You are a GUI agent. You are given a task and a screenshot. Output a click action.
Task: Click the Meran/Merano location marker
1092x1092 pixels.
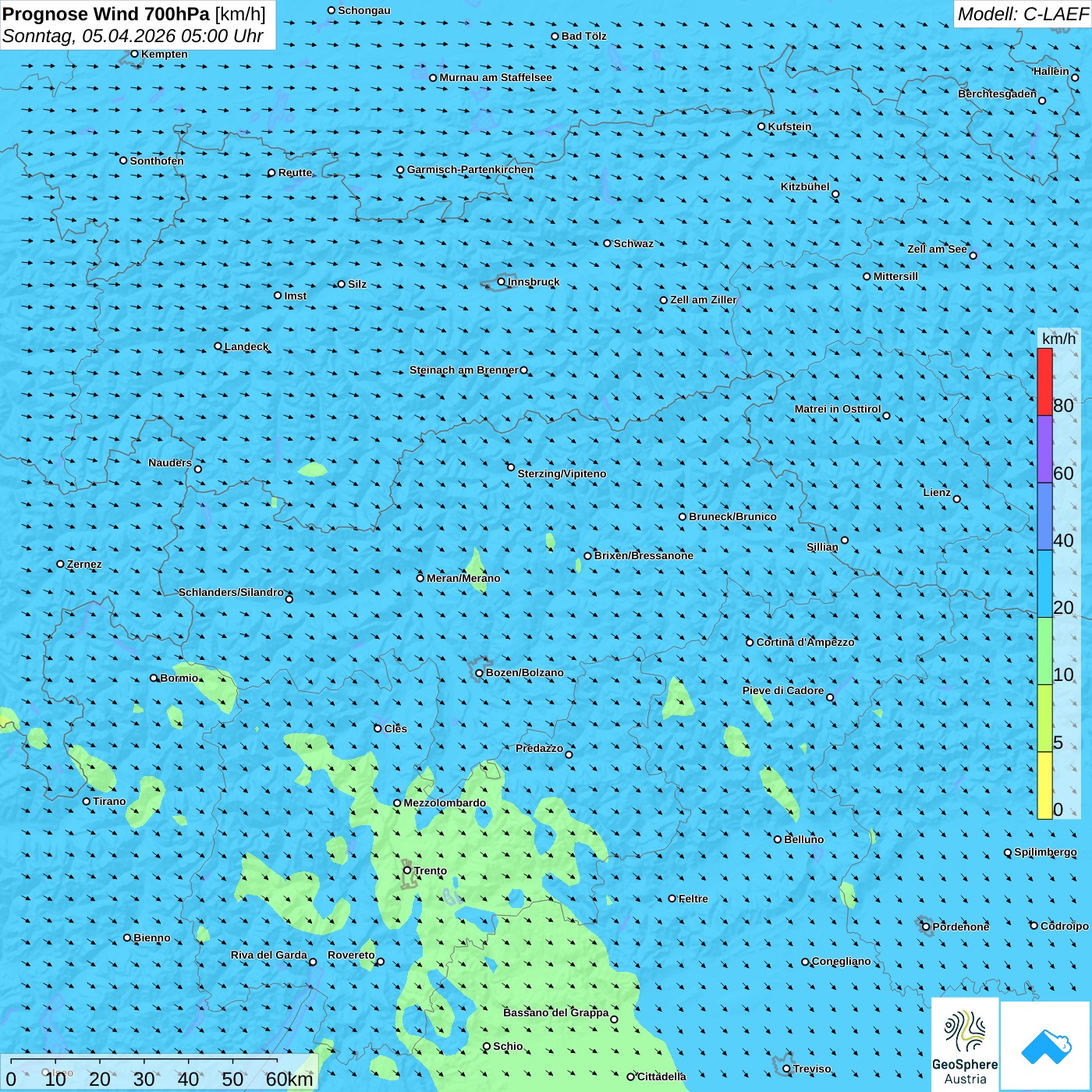click(420, 578)
